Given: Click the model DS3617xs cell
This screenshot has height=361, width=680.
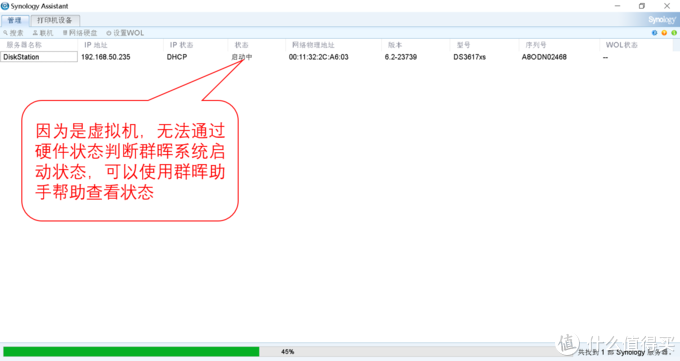Looking at the screenshot, I should click(469, 57).
